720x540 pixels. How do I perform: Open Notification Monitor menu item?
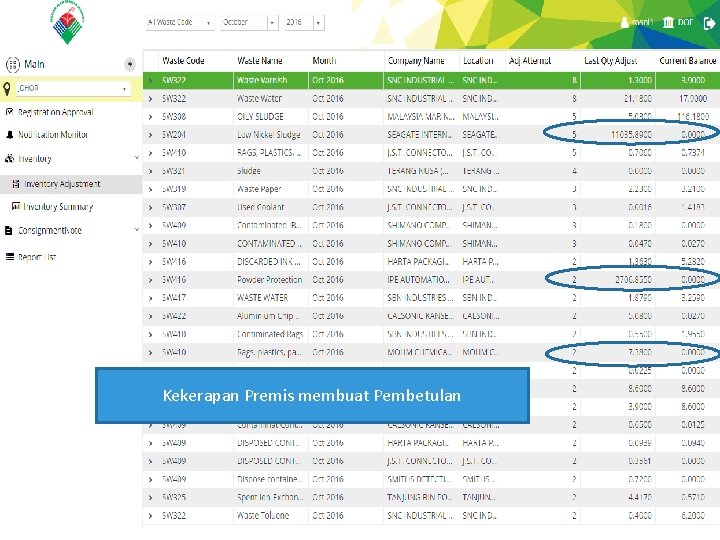pyautogui.click(x=53, y=135)
